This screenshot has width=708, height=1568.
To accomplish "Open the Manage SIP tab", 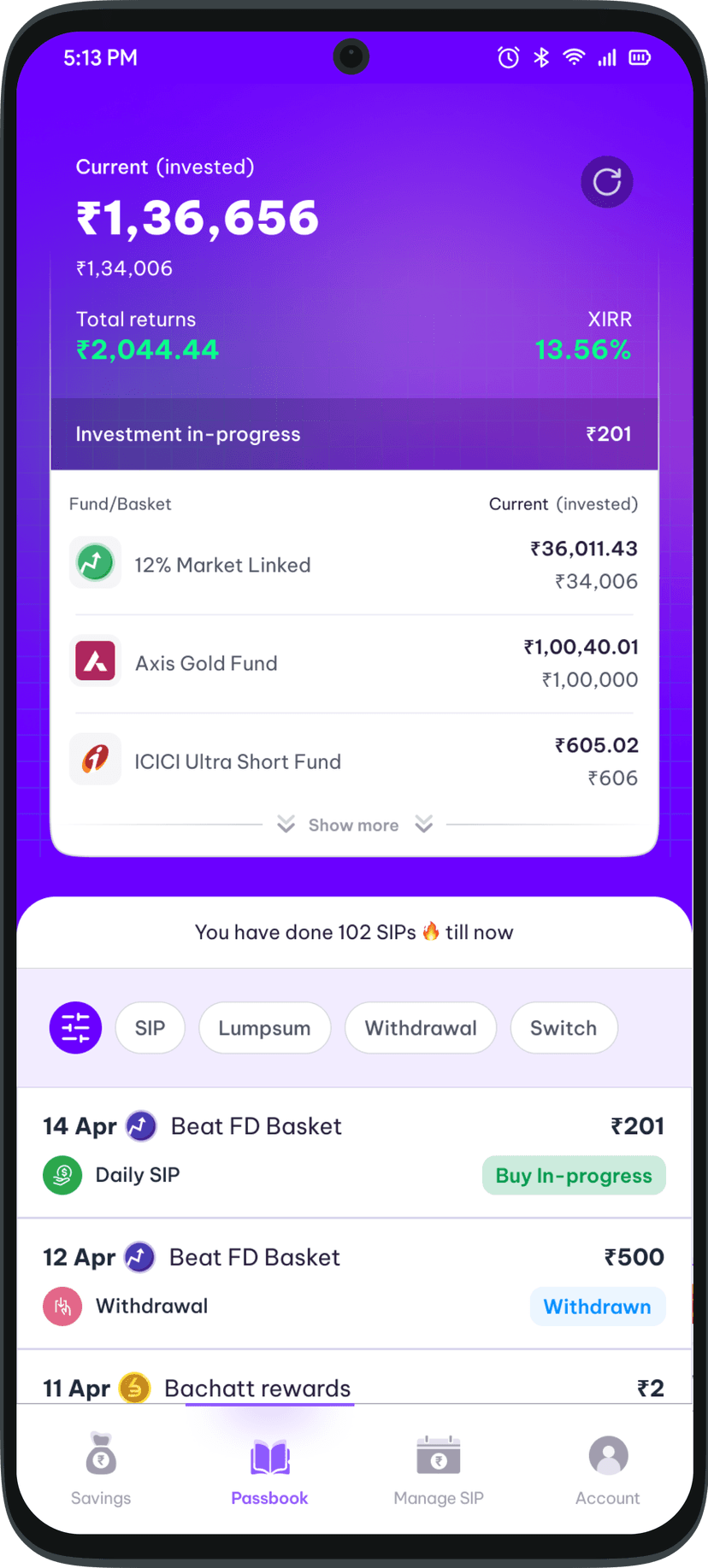I will tap(439, 1469).
